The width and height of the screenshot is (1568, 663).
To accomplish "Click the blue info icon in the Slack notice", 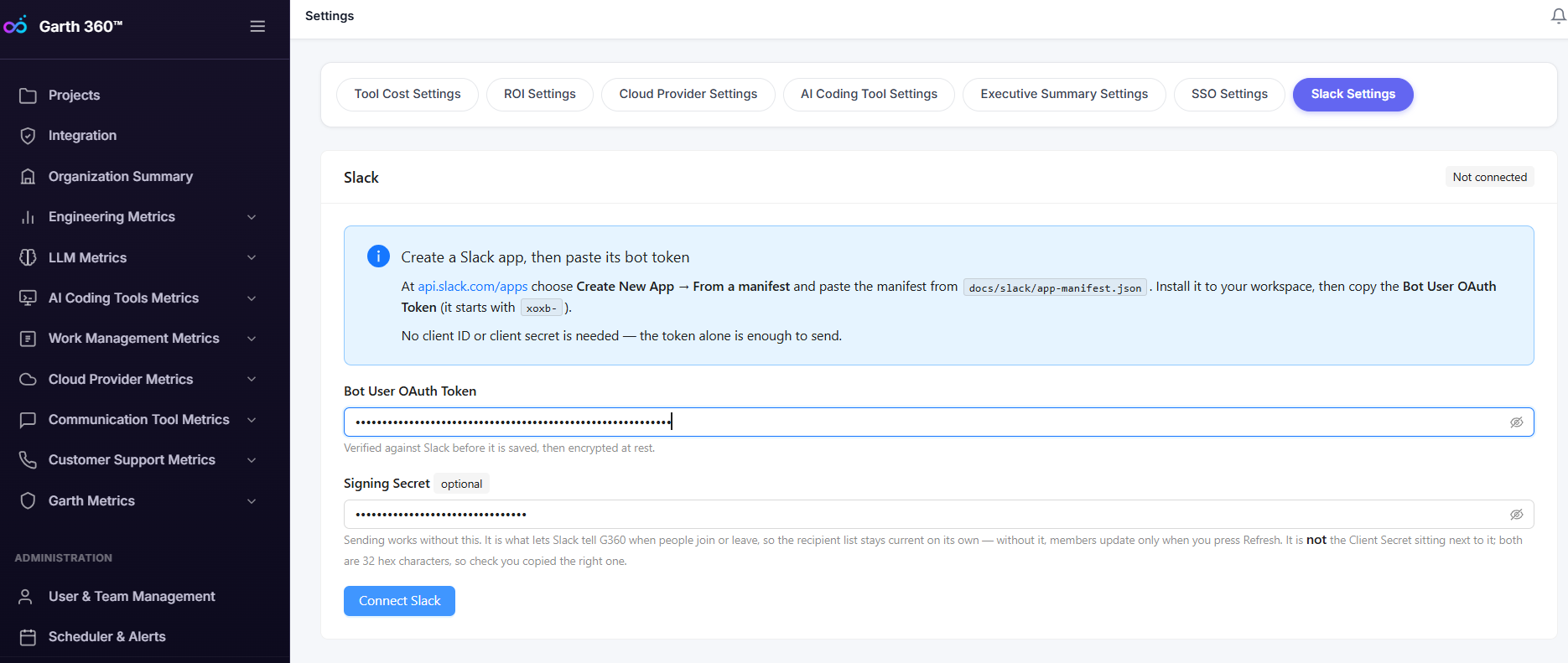I will (378, 256).
